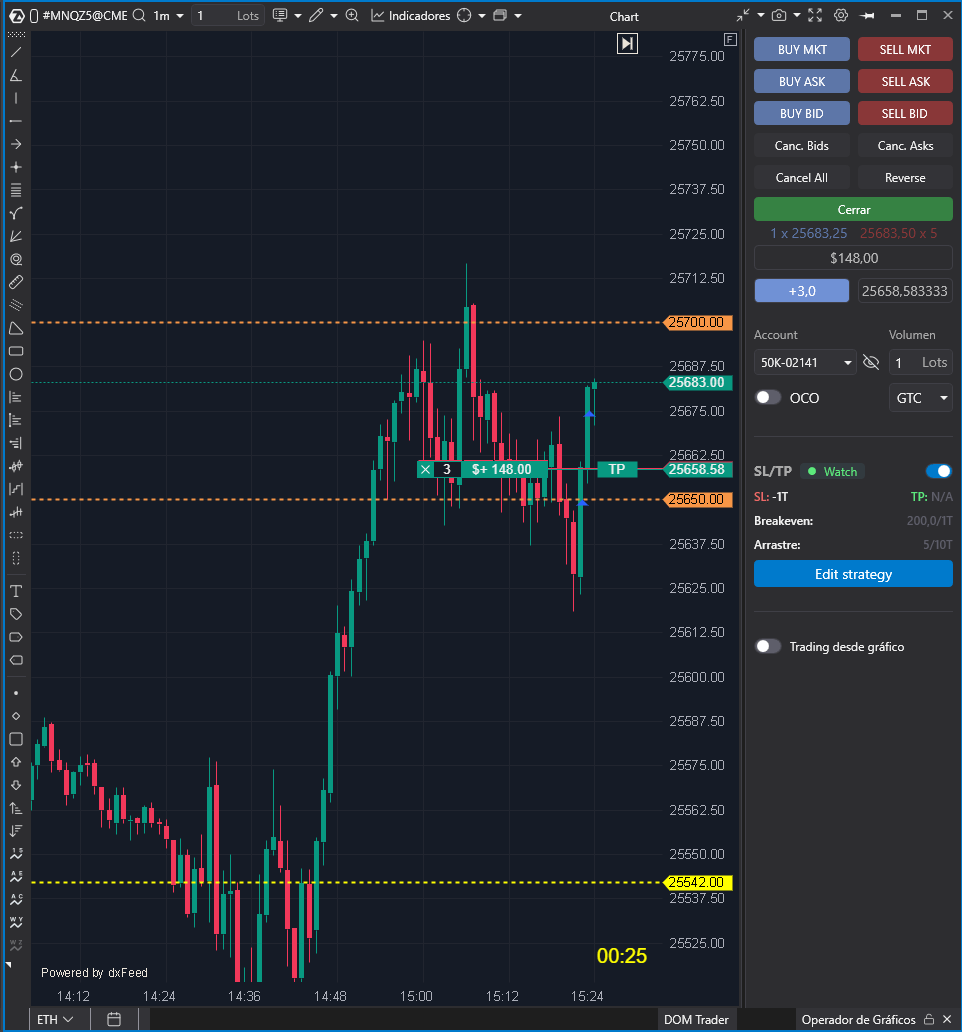The width and height of the screenshot is (962, 1032).
Task: Open the ETH session dropdown
Action: point(55,1019)
